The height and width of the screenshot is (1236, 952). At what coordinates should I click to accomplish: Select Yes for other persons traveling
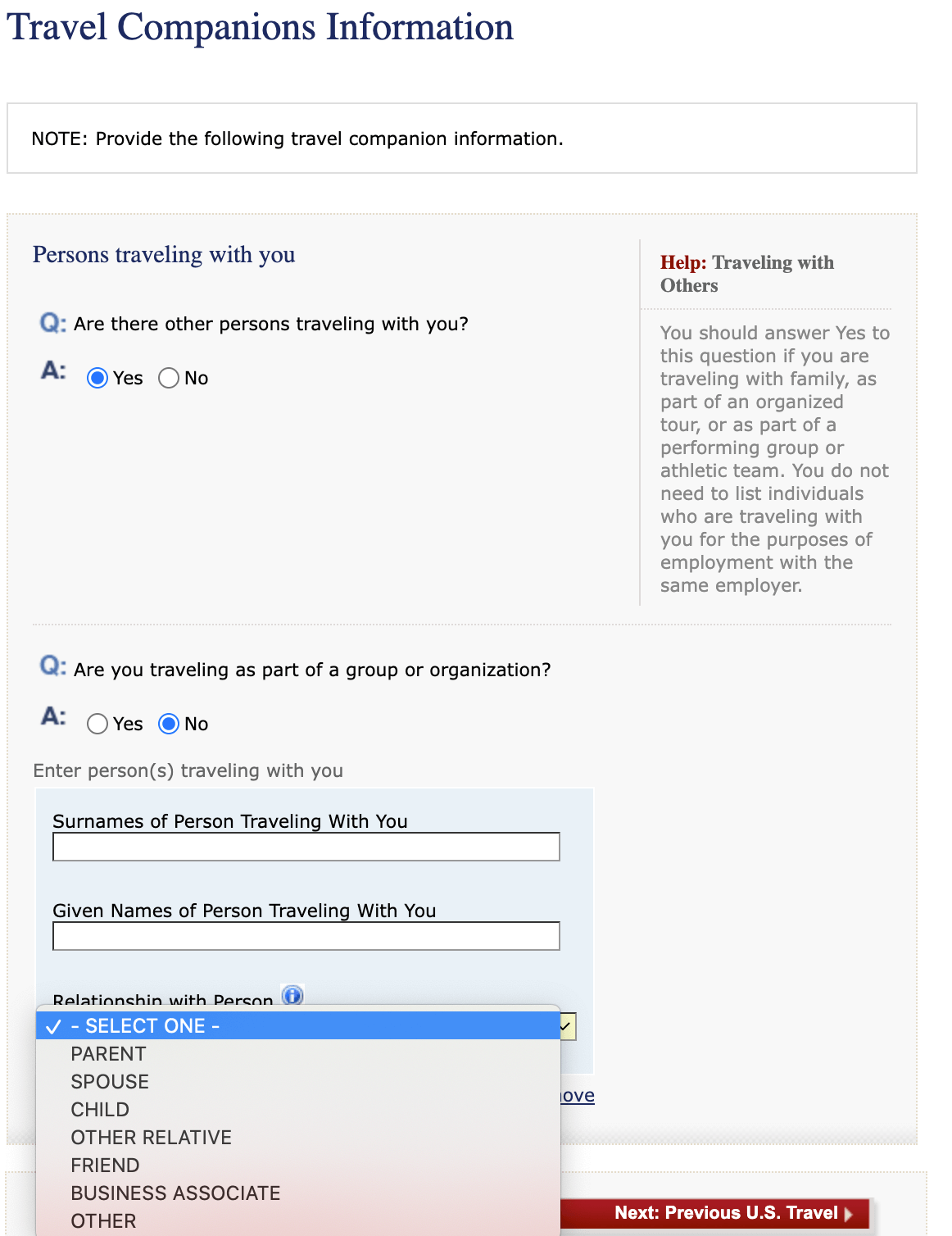pos(97,378)
